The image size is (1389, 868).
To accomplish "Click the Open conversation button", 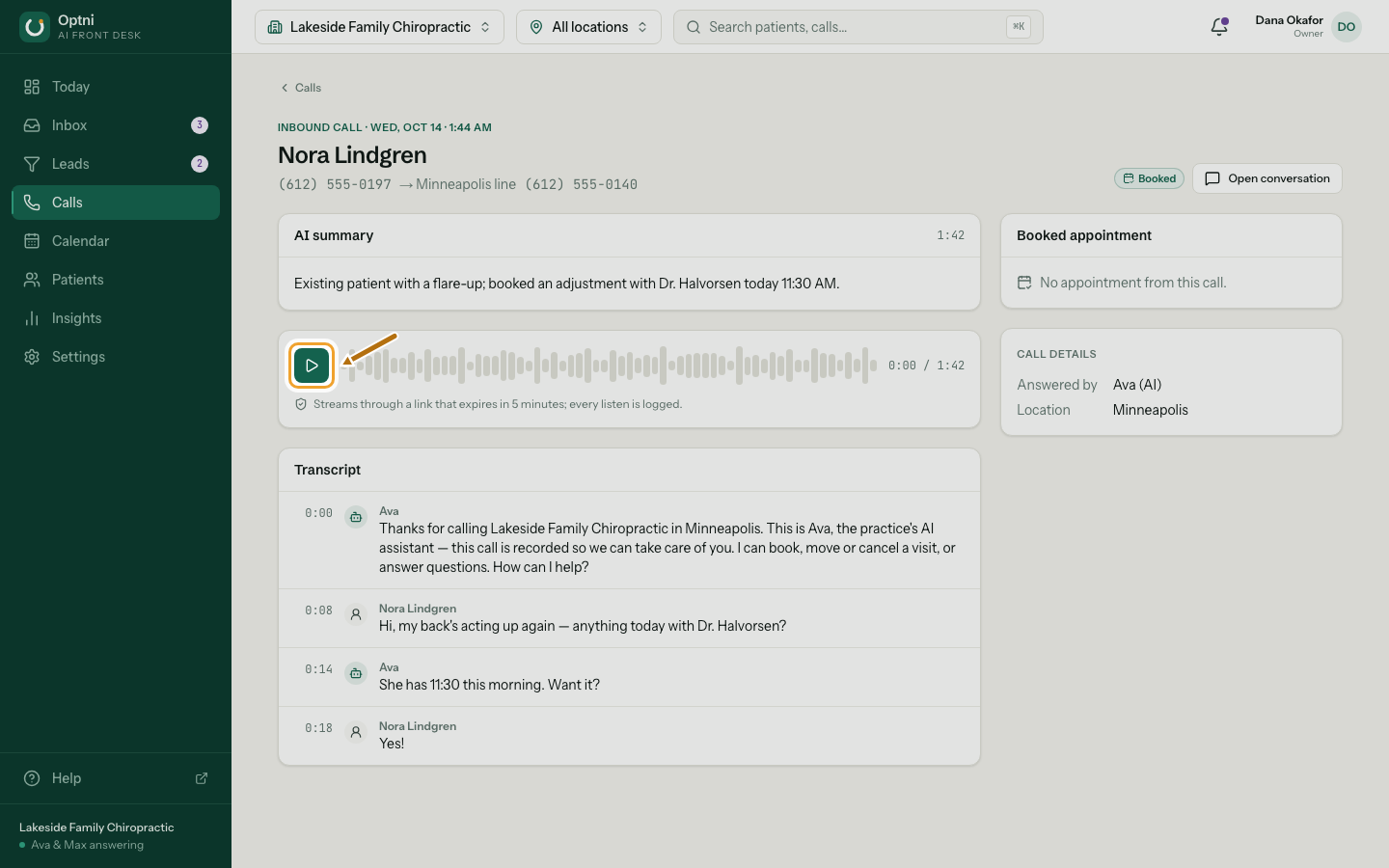I will coord(1267,178).
